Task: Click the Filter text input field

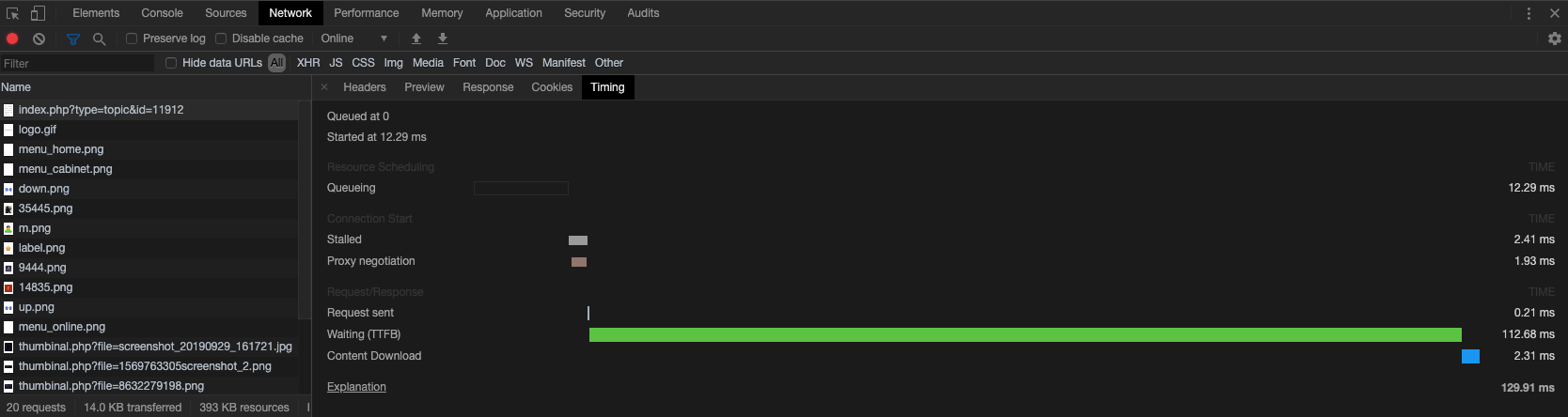Action: pos(77,63)
